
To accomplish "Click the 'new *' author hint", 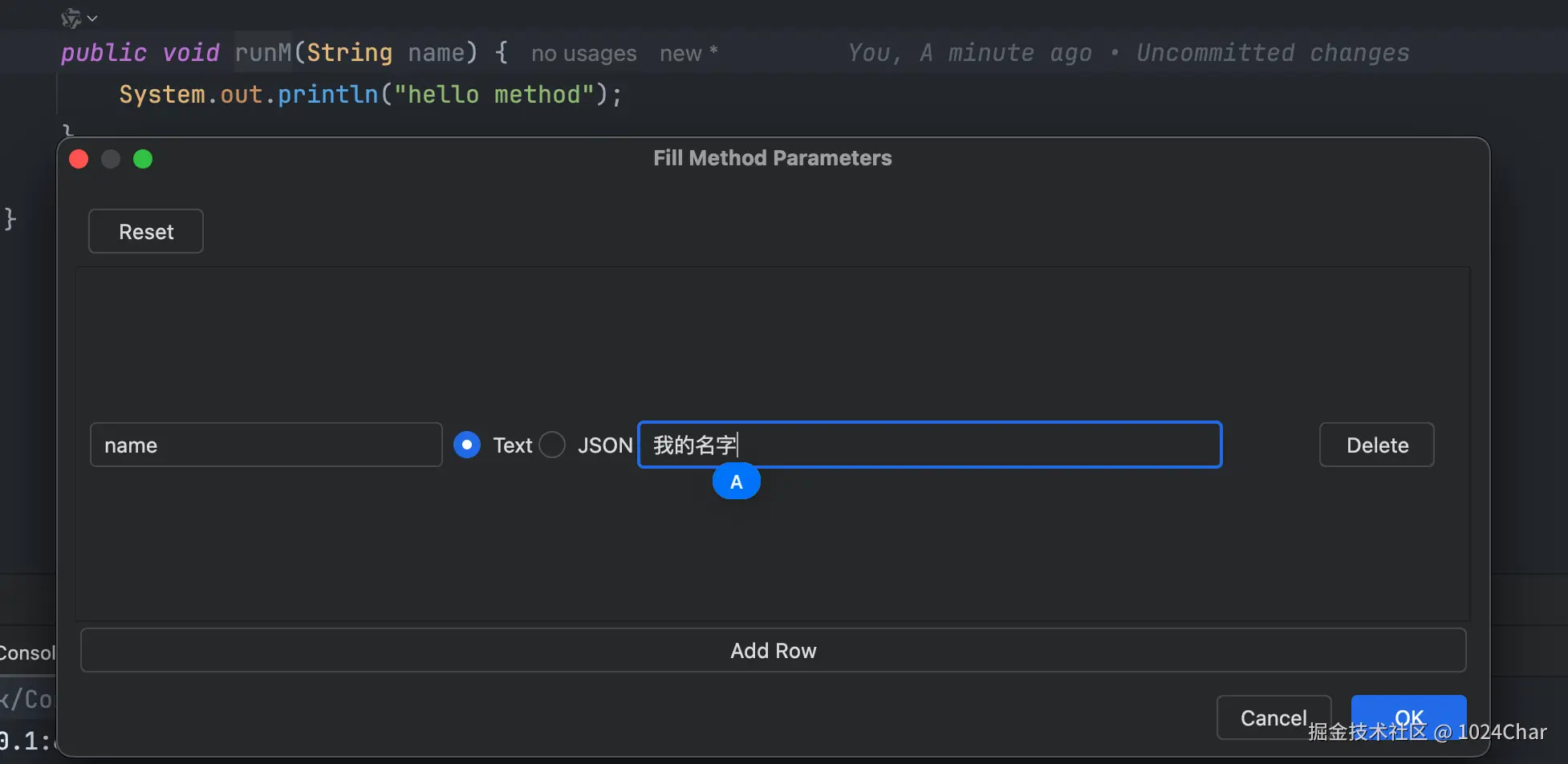I will click(688, 54).
